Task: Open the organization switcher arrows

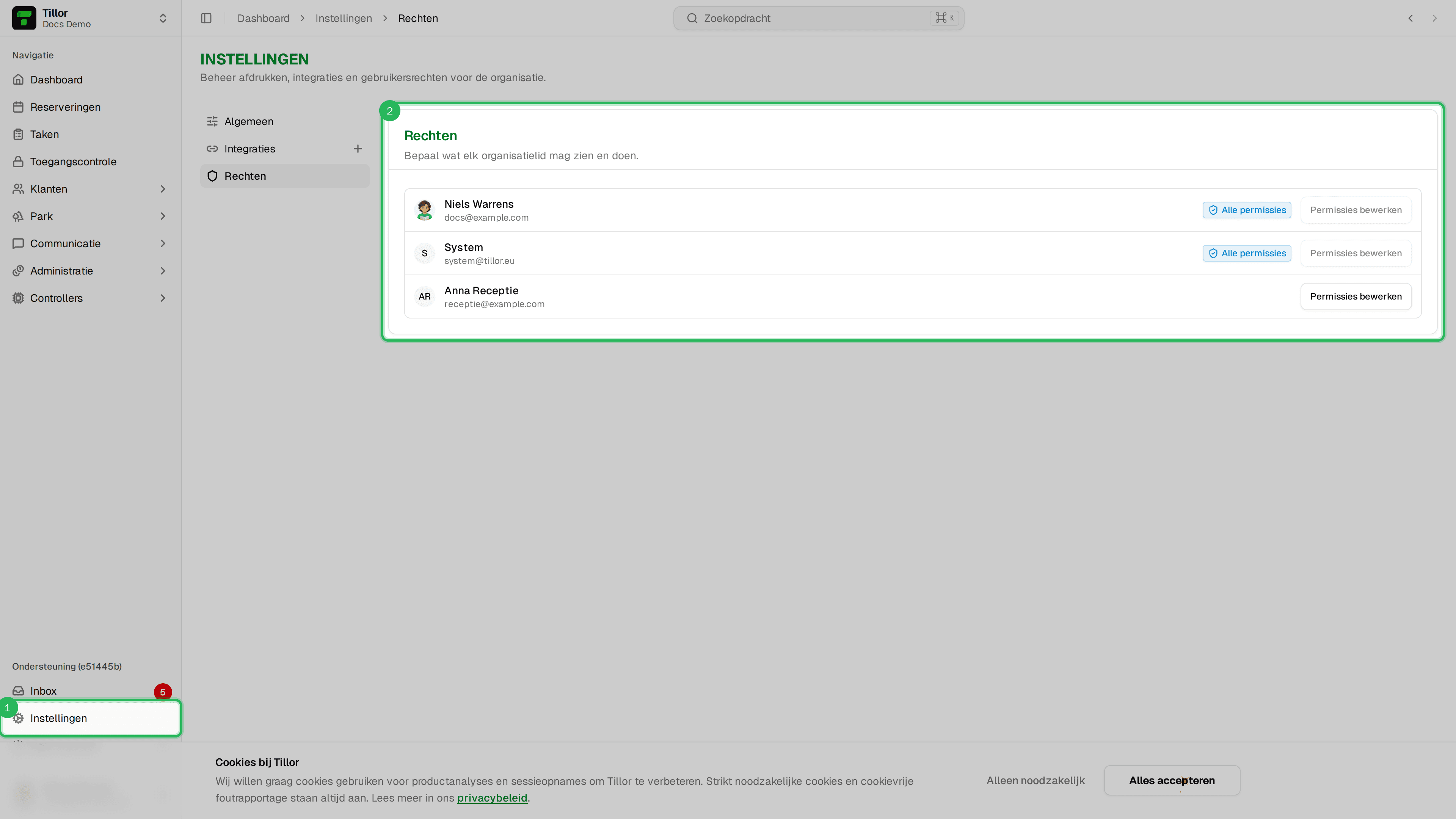Action: tap(163, 18)
